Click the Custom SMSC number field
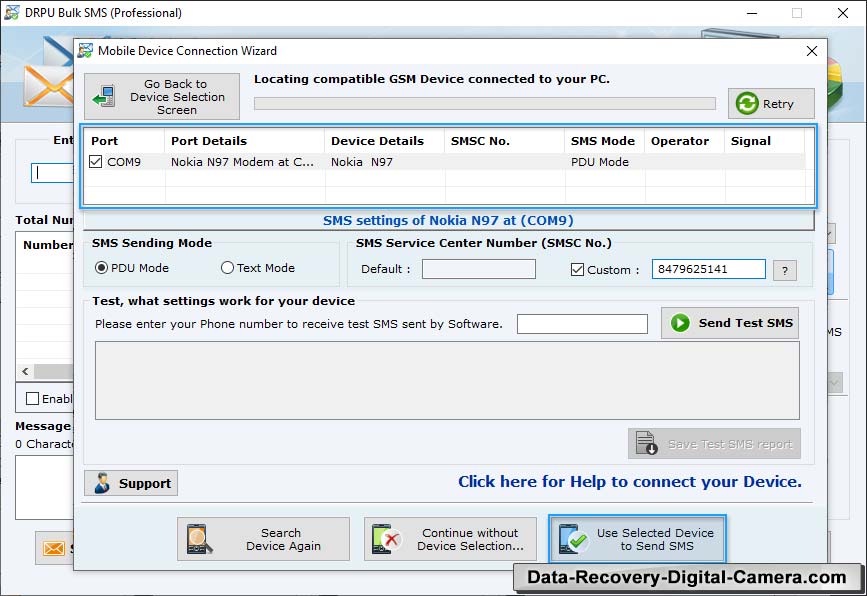The height and width of the screenshot is (596, 867). [x=708, y=269]
